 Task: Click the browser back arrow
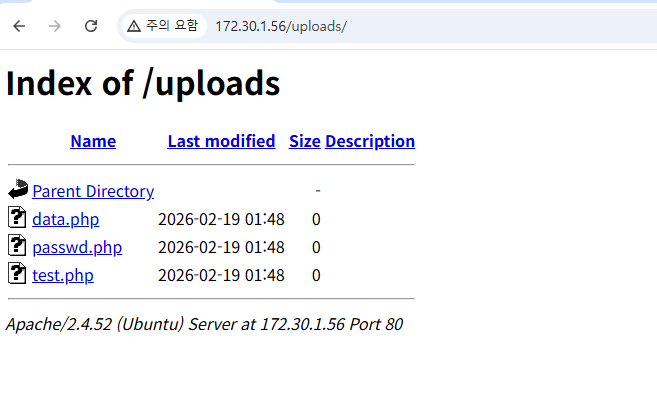coord(19,26)
